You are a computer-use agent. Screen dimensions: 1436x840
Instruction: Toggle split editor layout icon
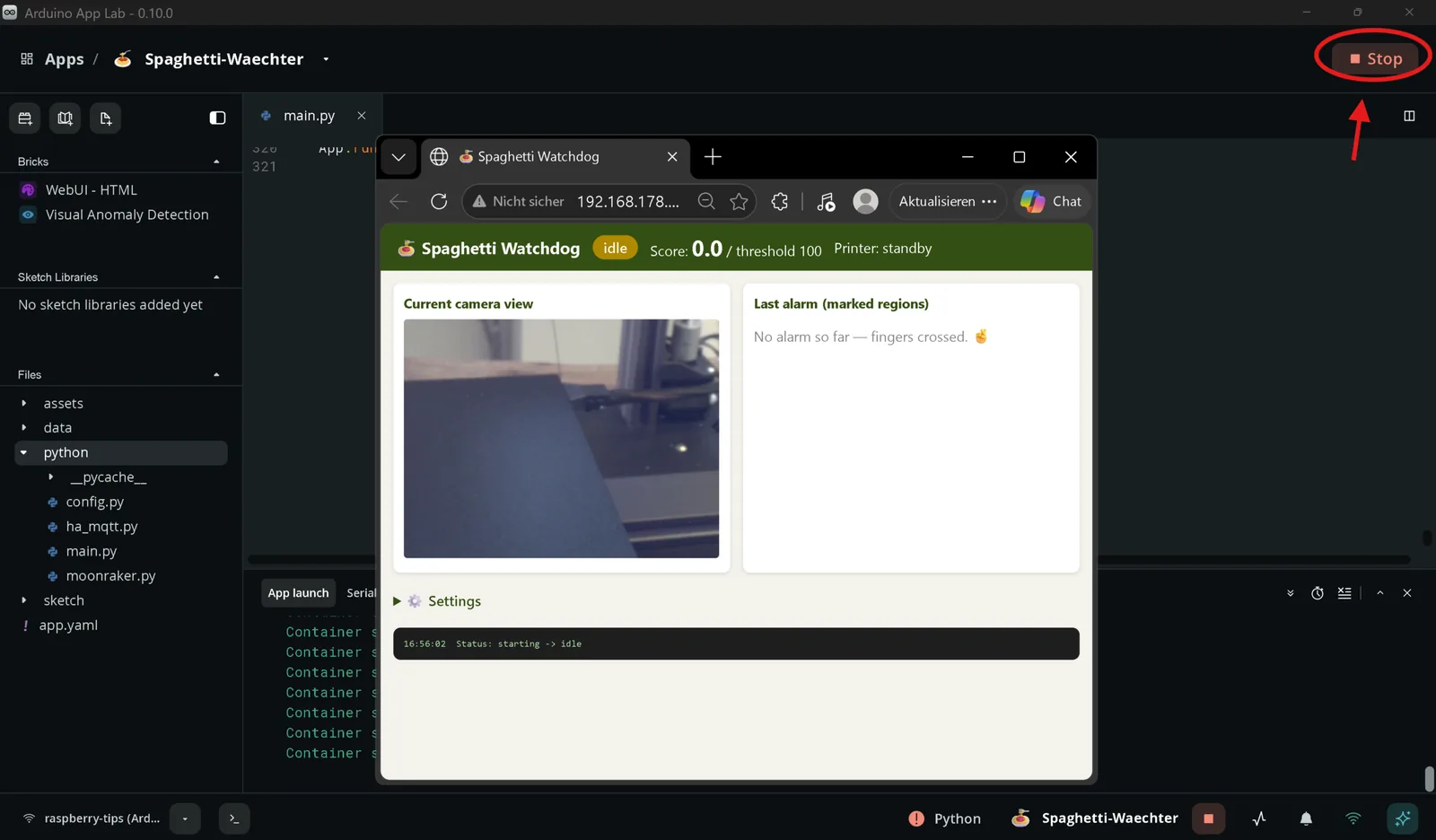pos(1409,116)
